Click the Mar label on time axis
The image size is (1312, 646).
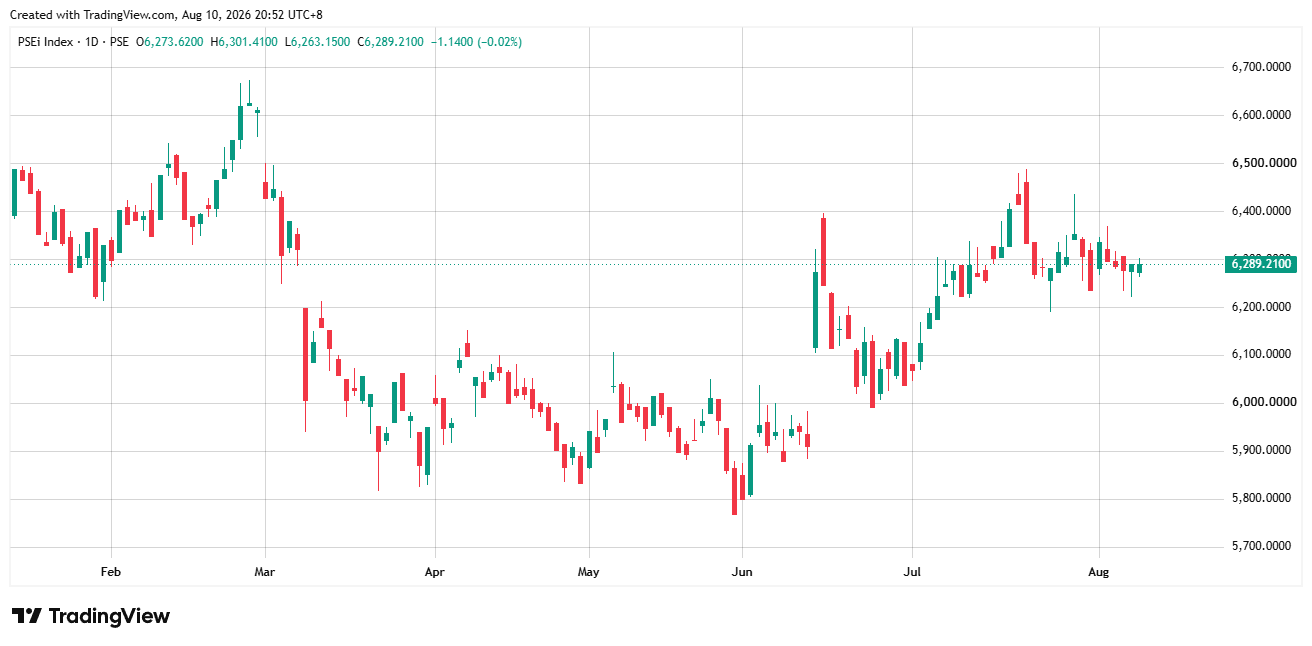tap(265, 573)
